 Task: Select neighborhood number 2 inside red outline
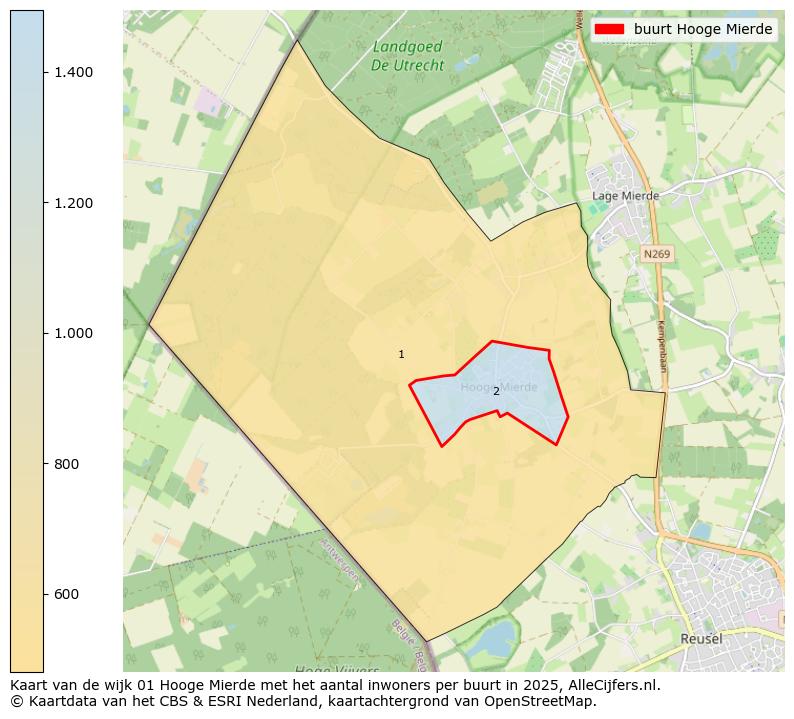pyautogui.click(x=496, y=392)
